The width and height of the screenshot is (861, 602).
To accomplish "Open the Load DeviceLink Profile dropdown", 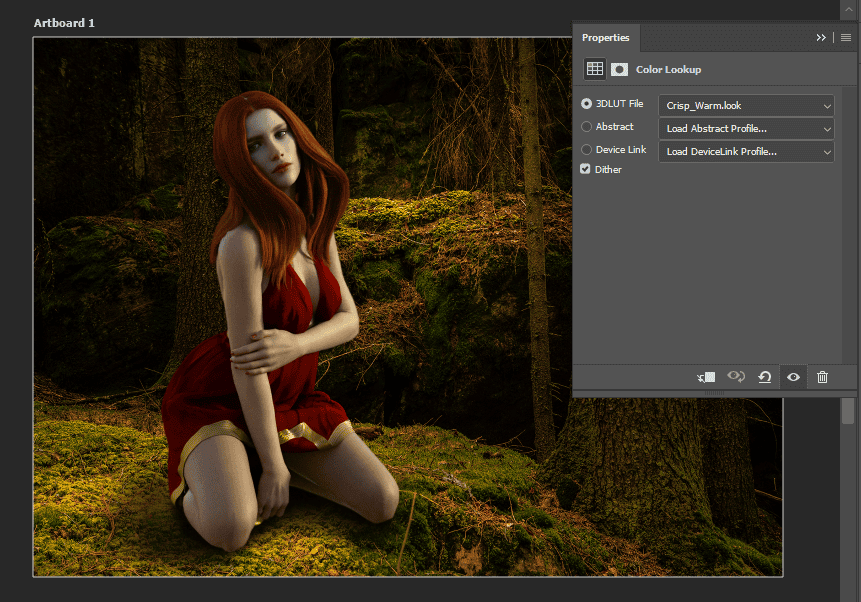I will click(x=745, y=151).
